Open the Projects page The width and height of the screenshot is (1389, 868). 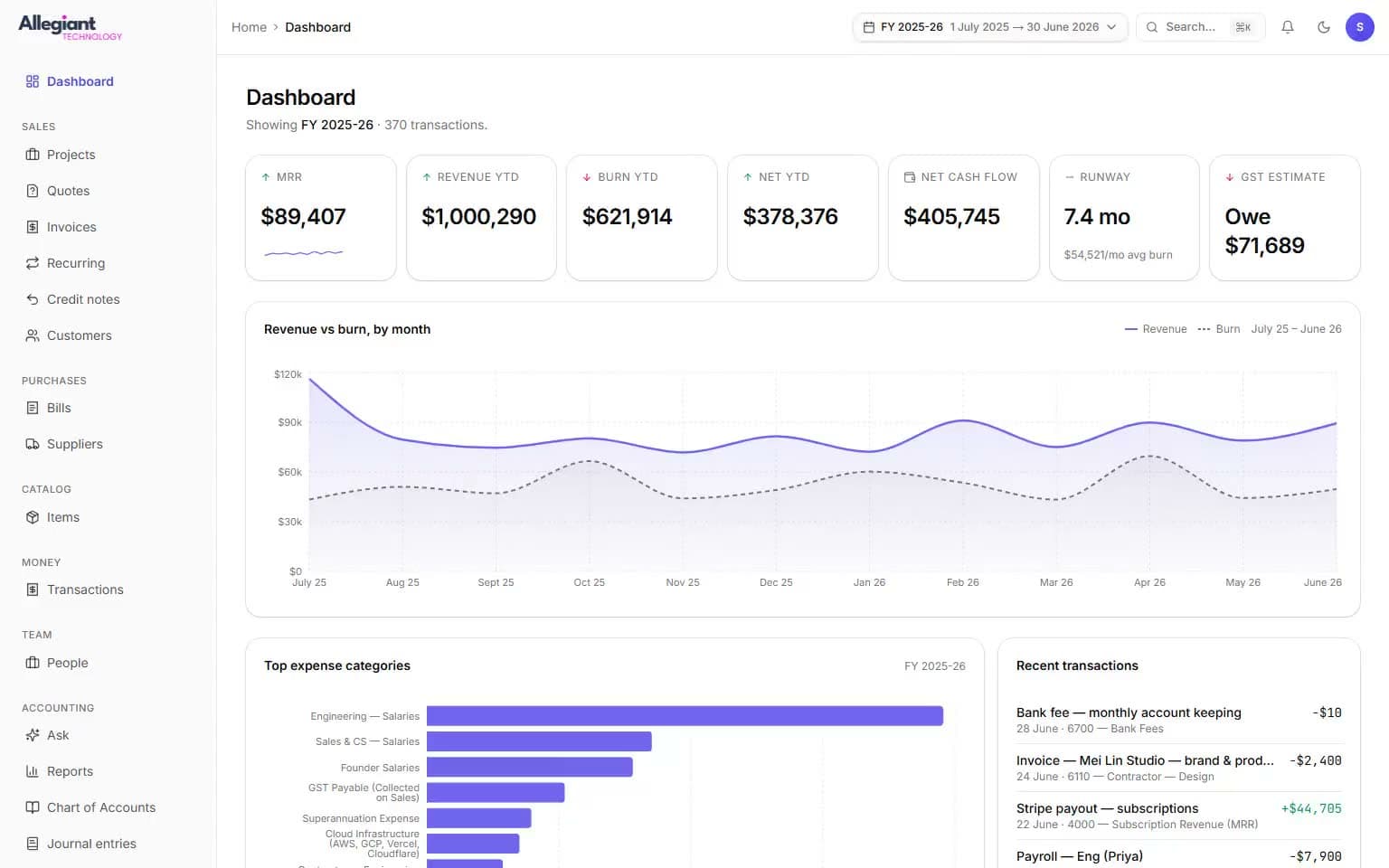click(71, 155)
